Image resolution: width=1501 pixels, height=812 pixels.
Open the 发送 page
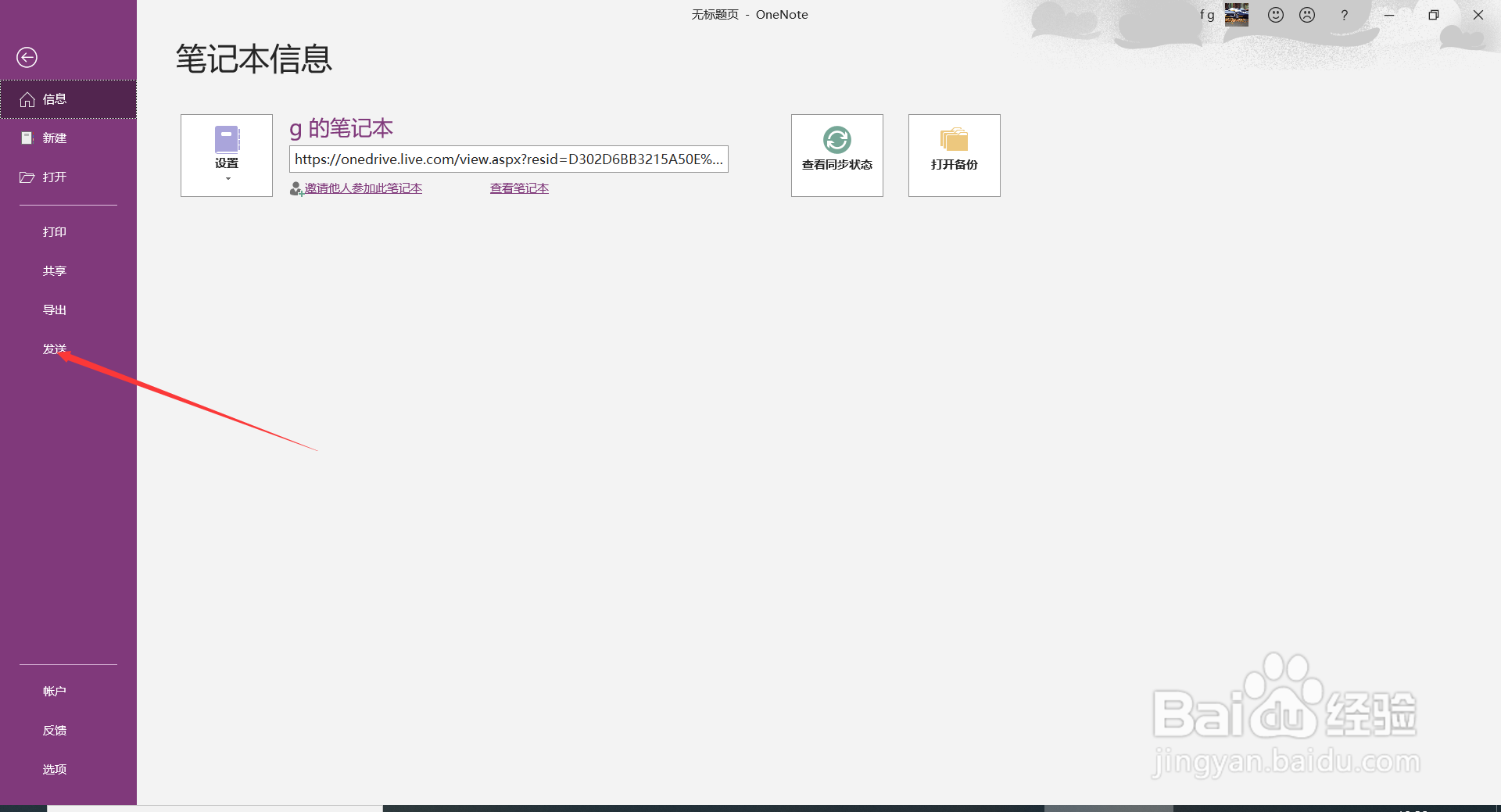point(68,349)
